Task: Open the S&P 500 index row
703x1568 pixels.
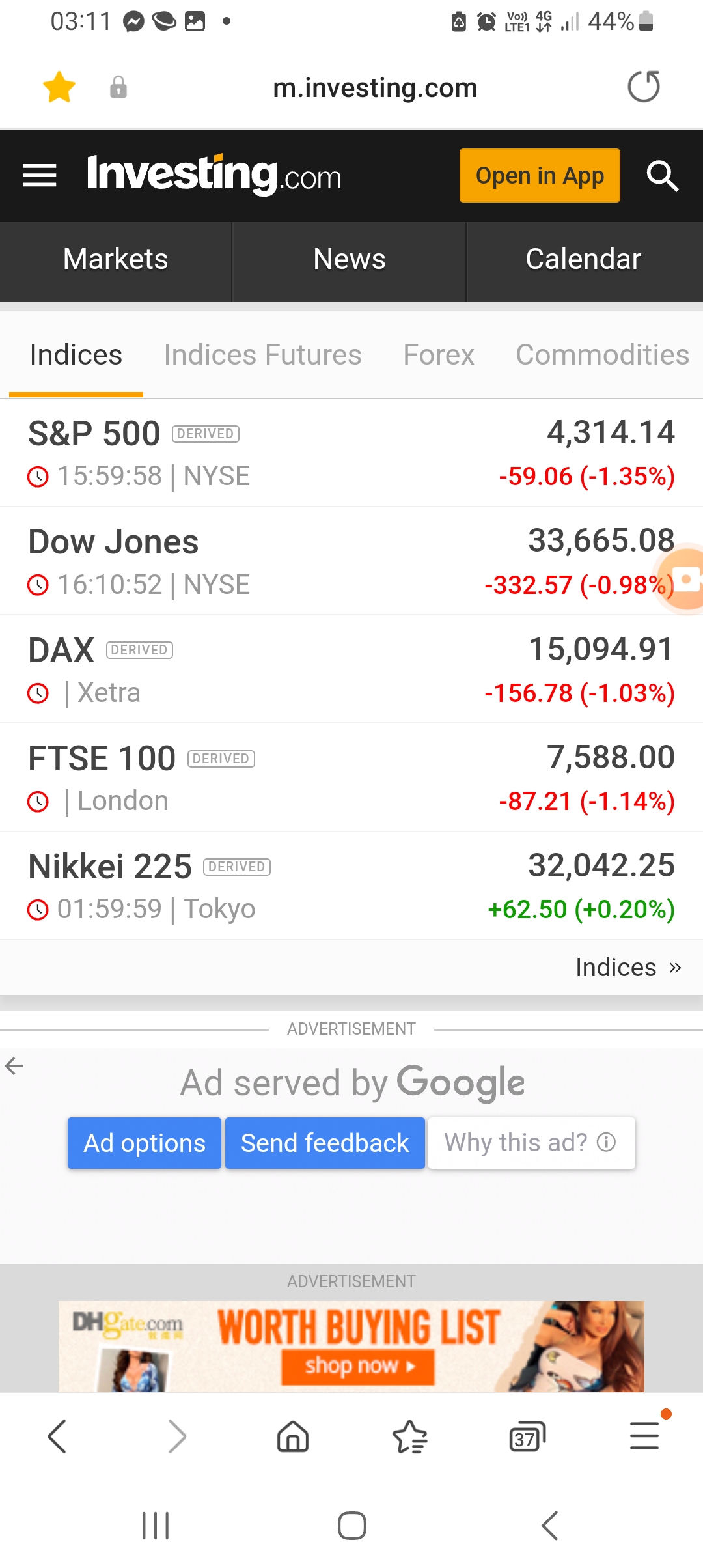Action: pos(351,453)
